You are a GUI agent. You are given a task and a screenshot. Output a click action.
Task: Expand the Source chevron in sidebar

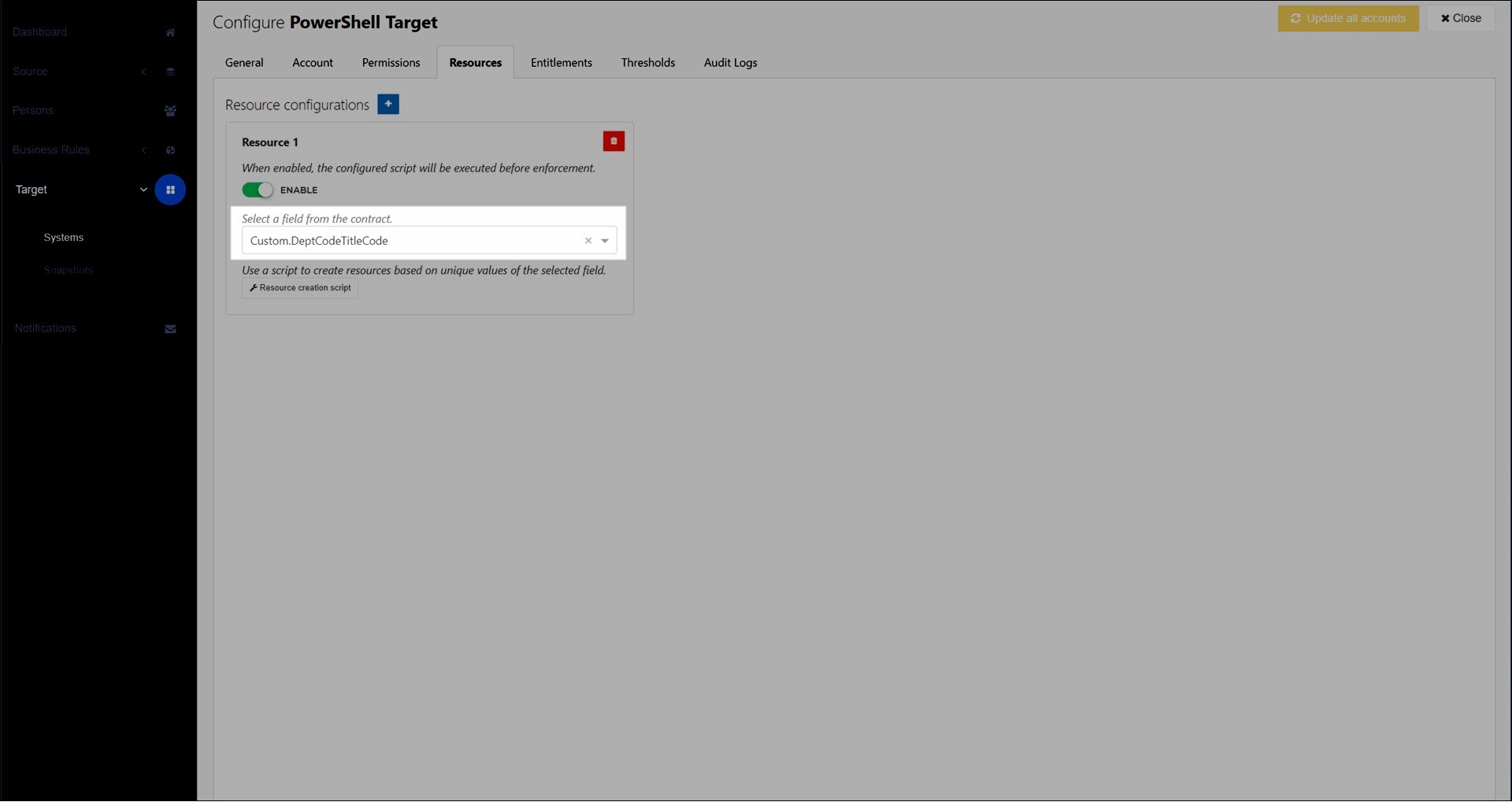point(143,72)
